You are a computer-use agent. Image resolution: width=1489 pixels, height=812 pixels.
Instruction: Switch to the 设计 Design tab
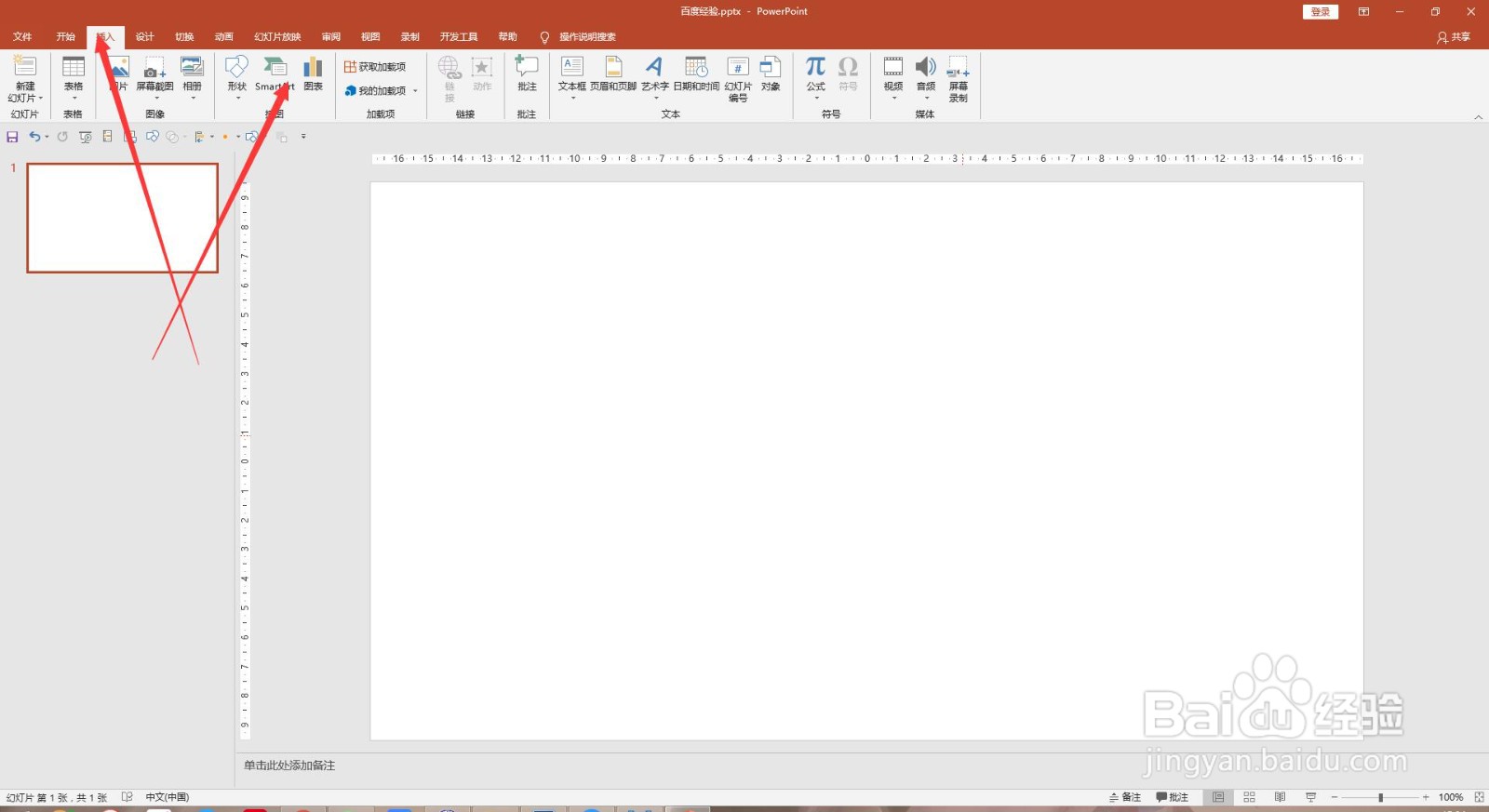pos(144,37)
